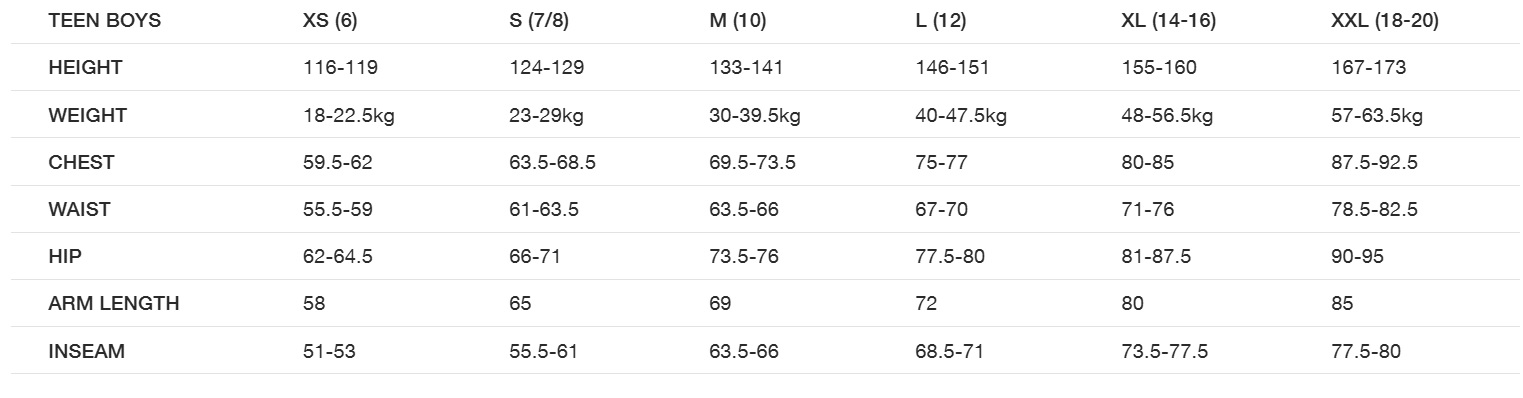This screenshot has width=1523, height=398.
Task: Click the CHEST row label
Action: click(x=81, y=162)
